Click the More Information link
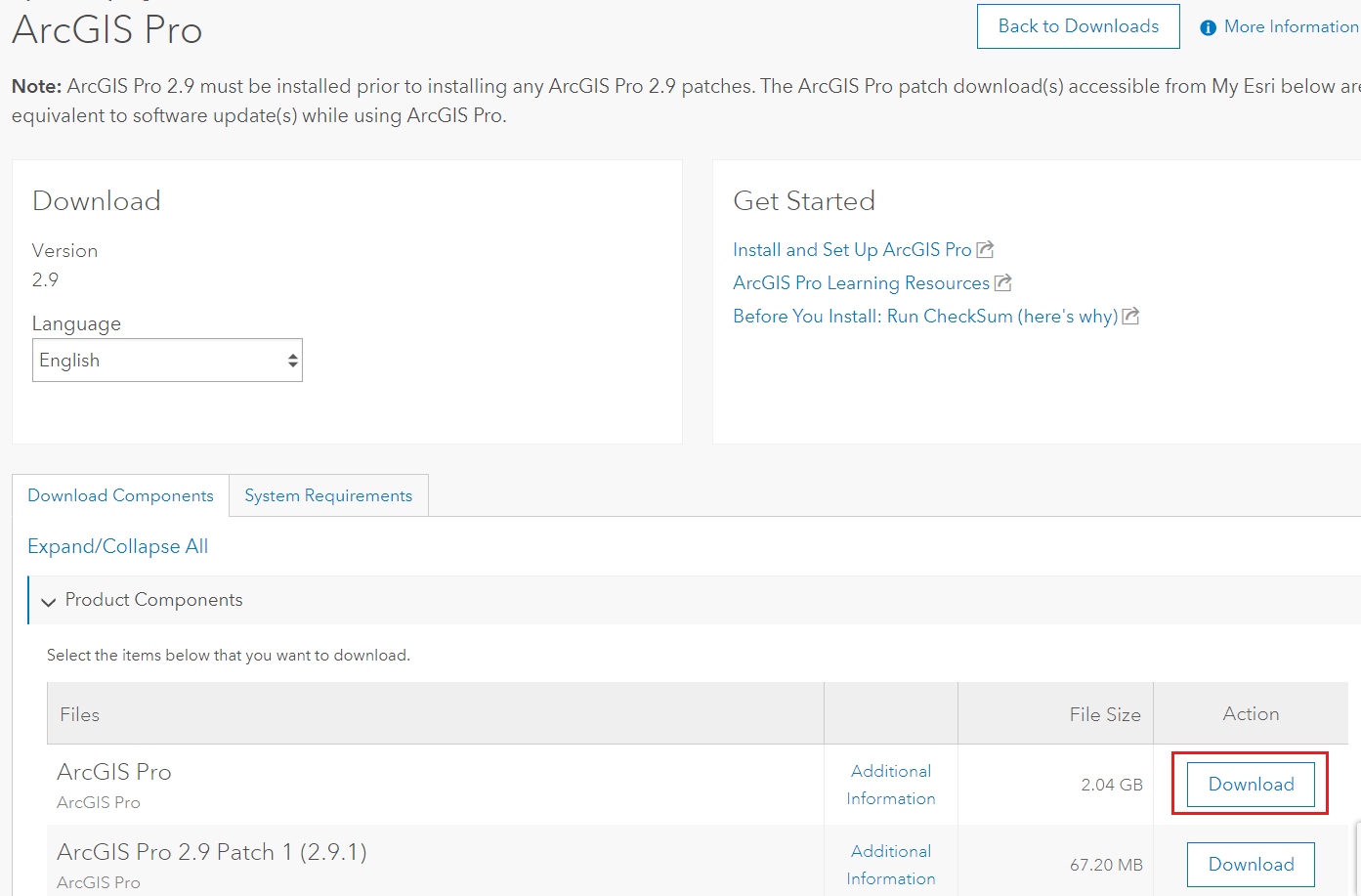1361x896 pixels. click(x=1291, y=26)
